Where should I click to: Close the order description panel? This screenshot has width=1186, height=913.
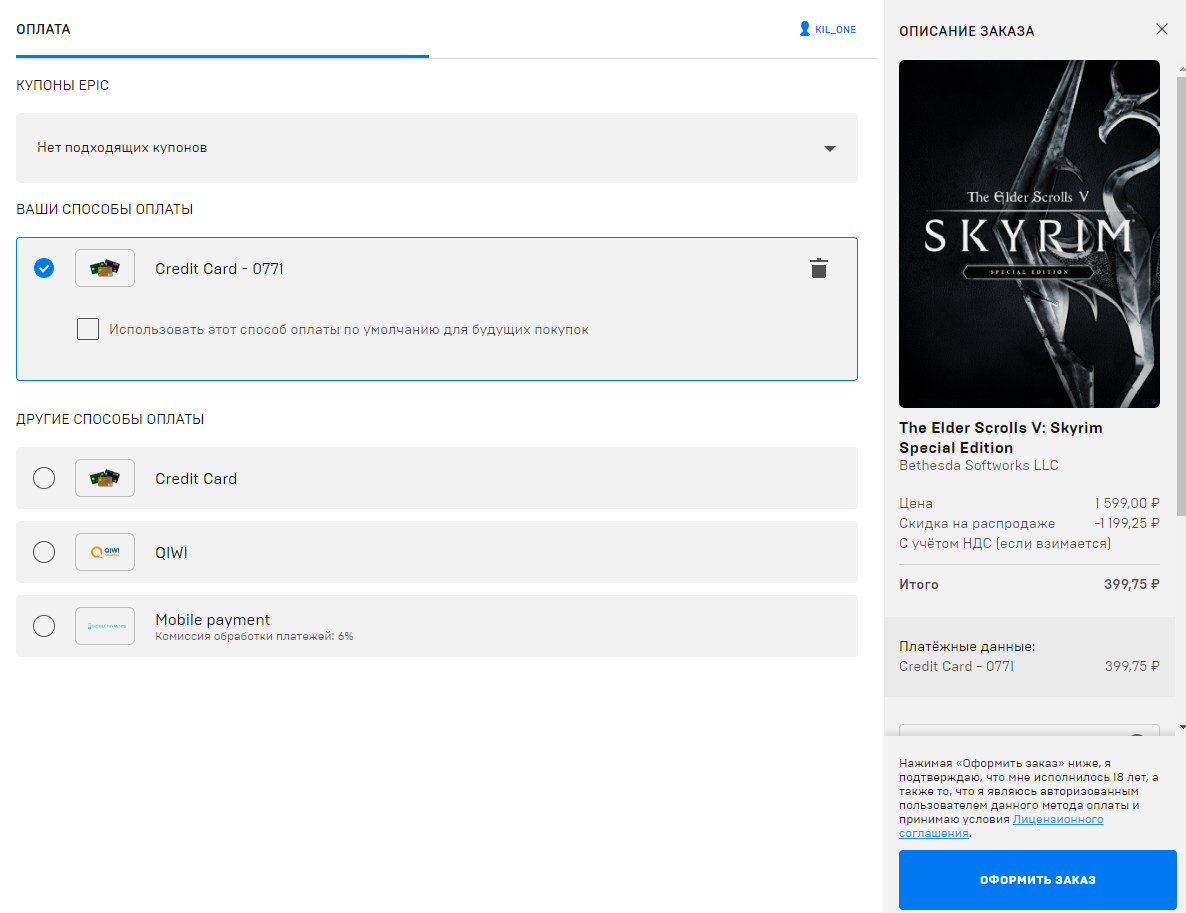pyautogui.click(x=1162, y=29)
